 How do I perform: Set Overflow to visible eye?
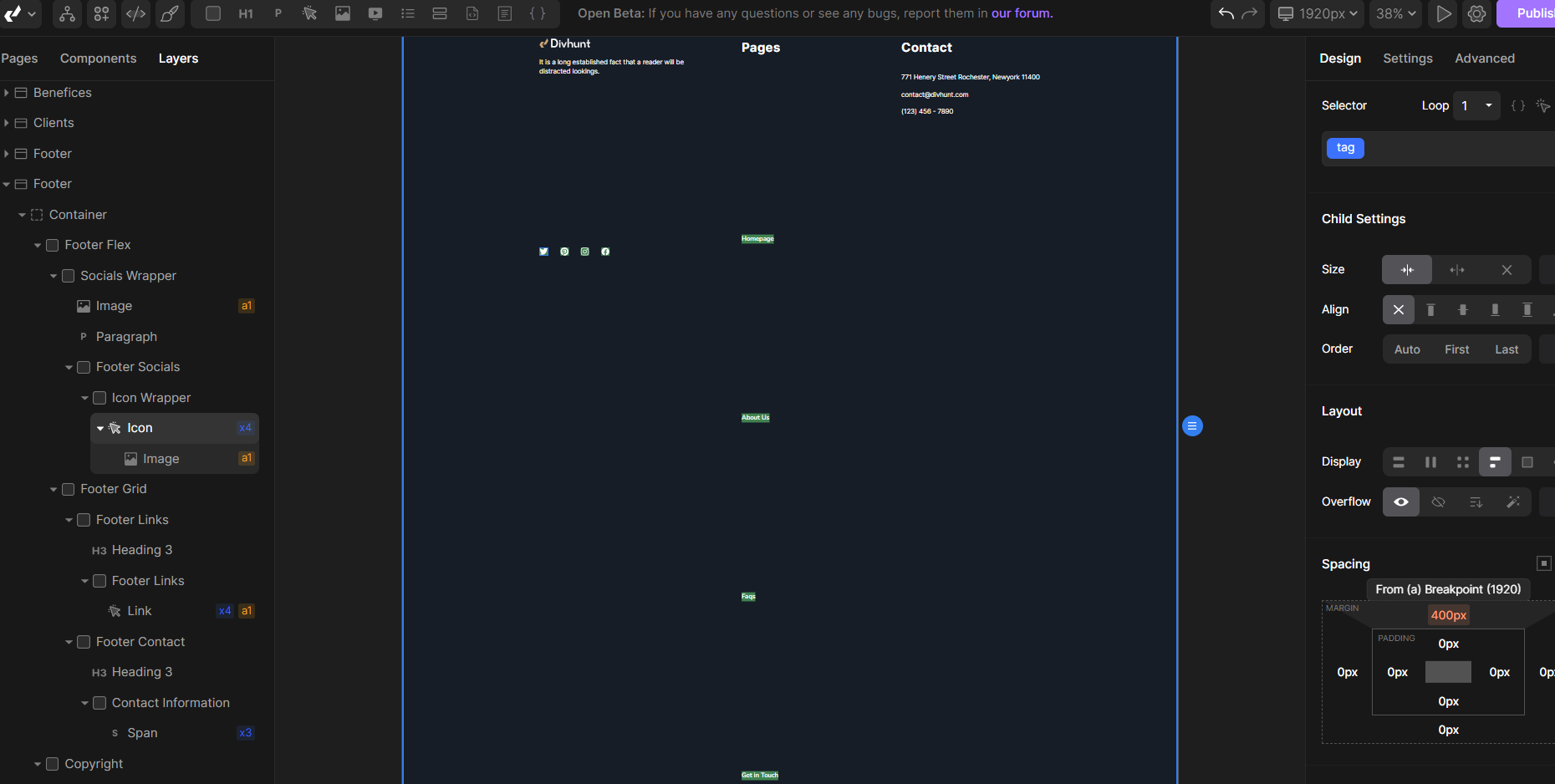[1401, 502]
